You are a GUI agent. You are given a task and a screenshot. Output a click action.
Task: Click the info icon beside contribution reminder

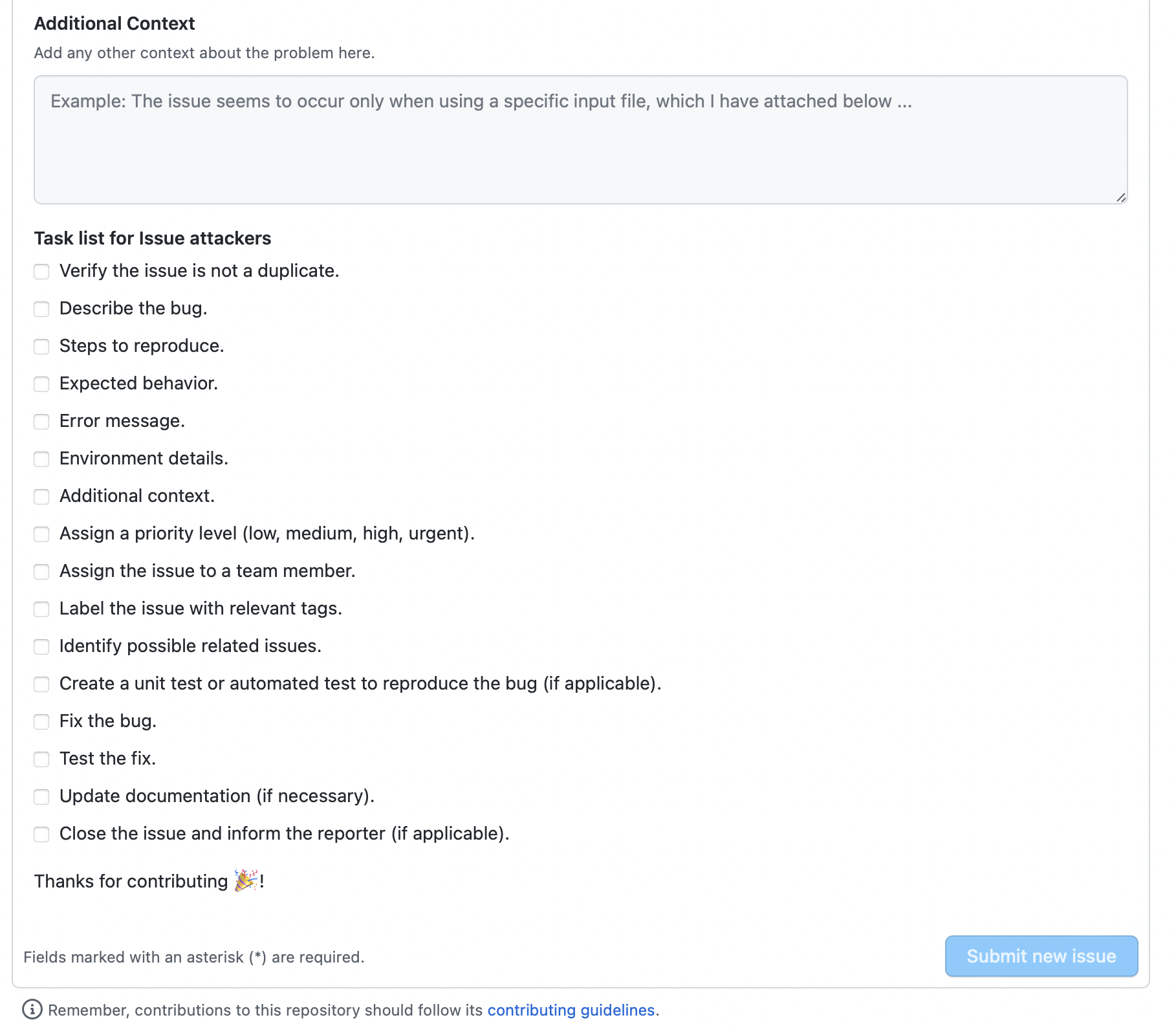pos(32,1010)
